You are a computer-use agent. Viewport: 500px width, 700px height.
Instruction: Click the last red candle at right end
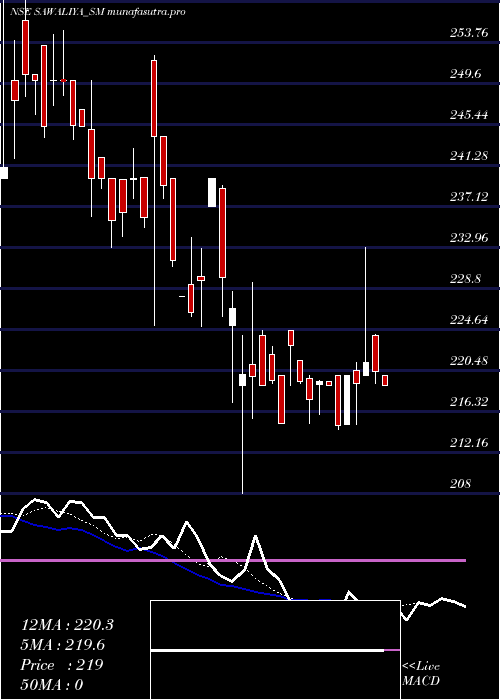[385, 380]
